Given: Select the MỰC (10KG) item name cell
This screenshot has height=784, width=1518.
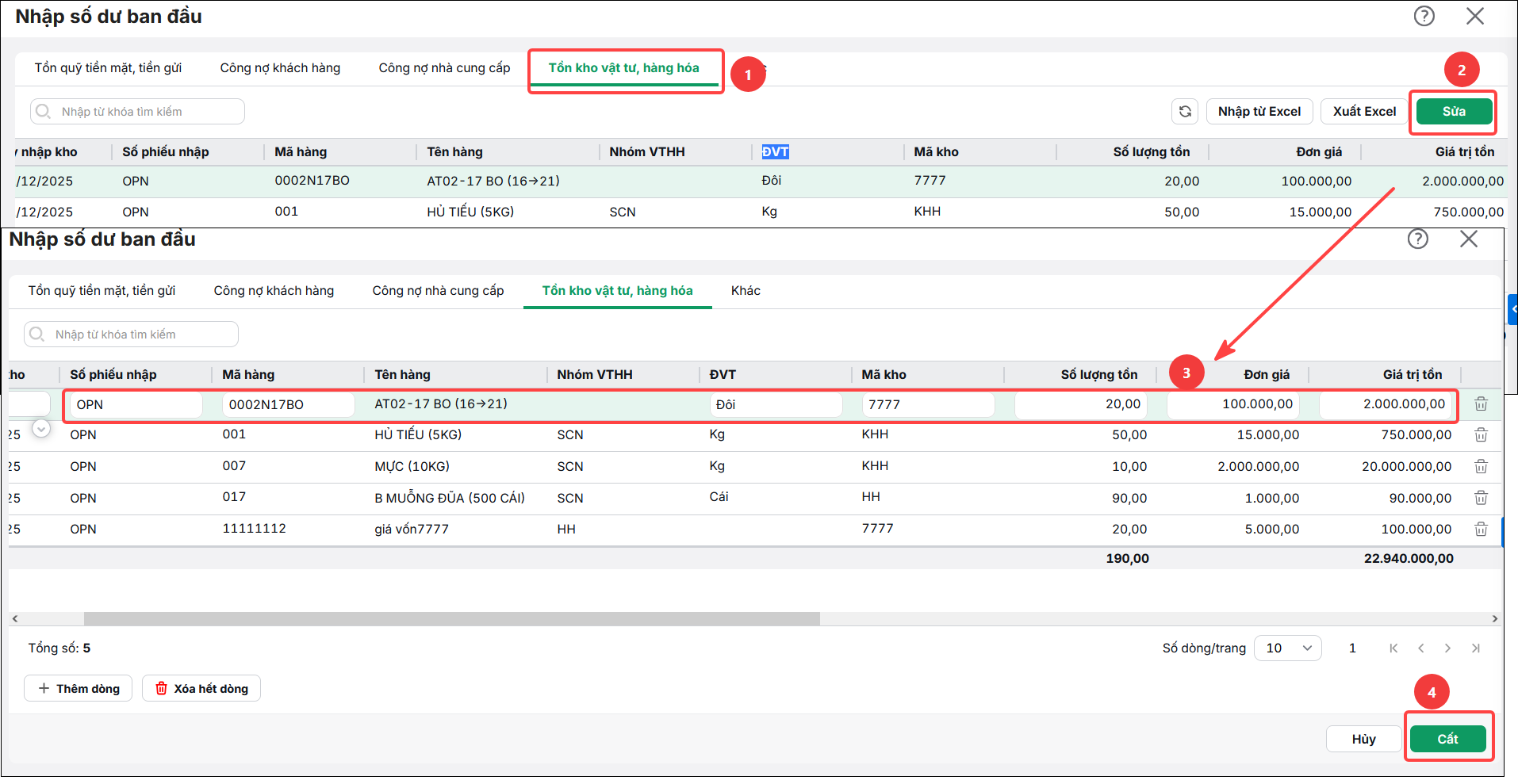Looking at the screenshot, I should tap(412, 467).
